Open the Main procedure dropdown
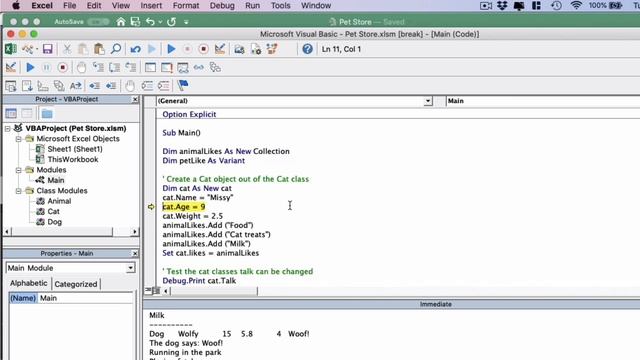This screenshot has height=360, width=640. tap(542, 101)
